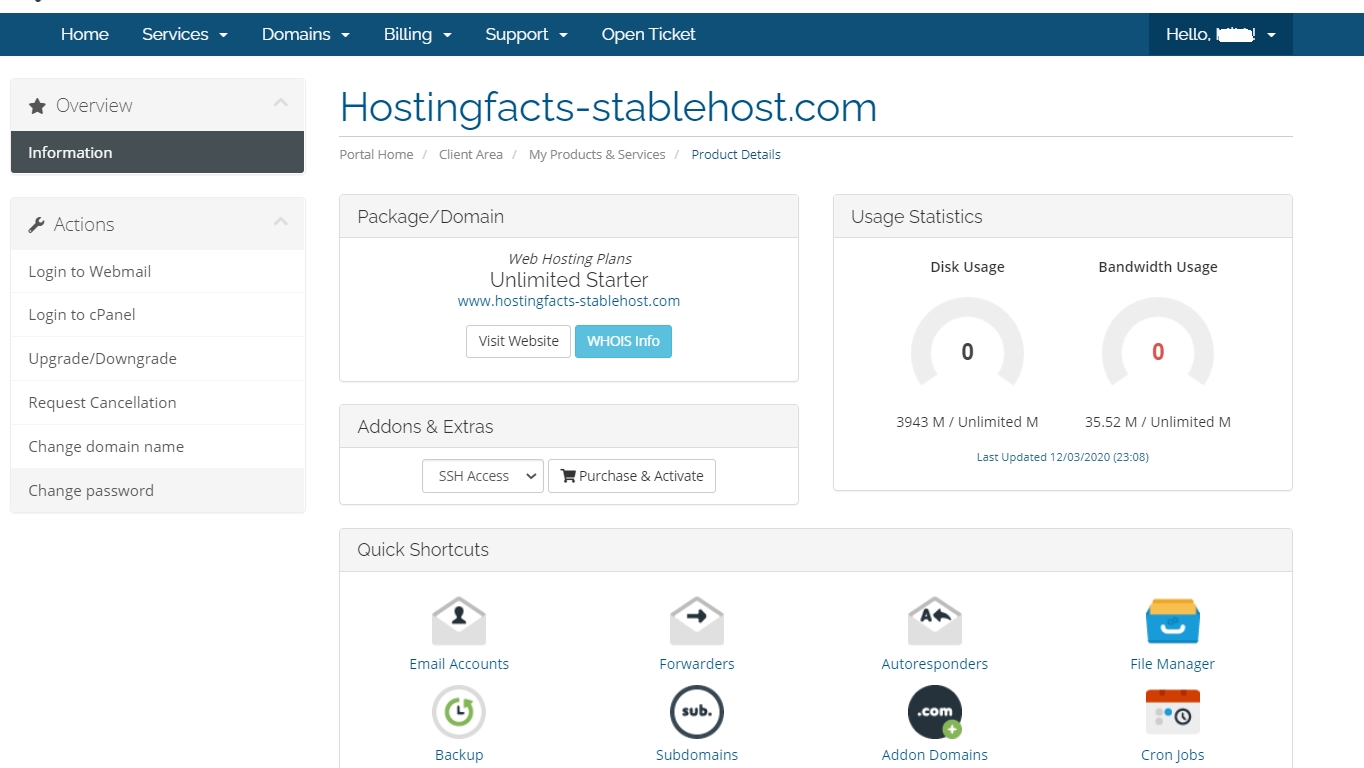Click the Cron Jobs link text

(1173, 755)
